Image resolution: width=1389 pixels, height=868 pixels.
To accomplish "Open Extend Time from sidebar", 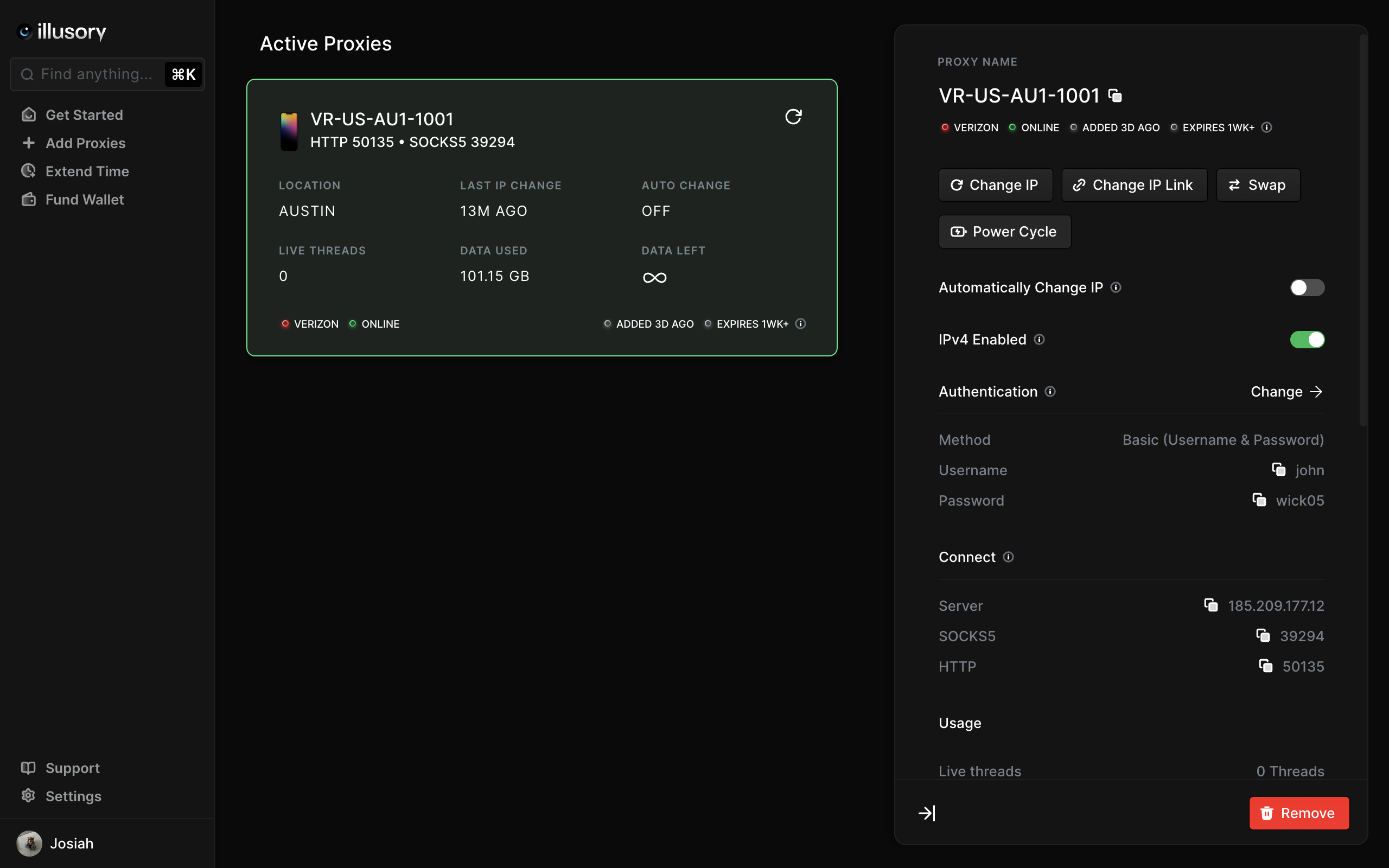I will (87, 170).
